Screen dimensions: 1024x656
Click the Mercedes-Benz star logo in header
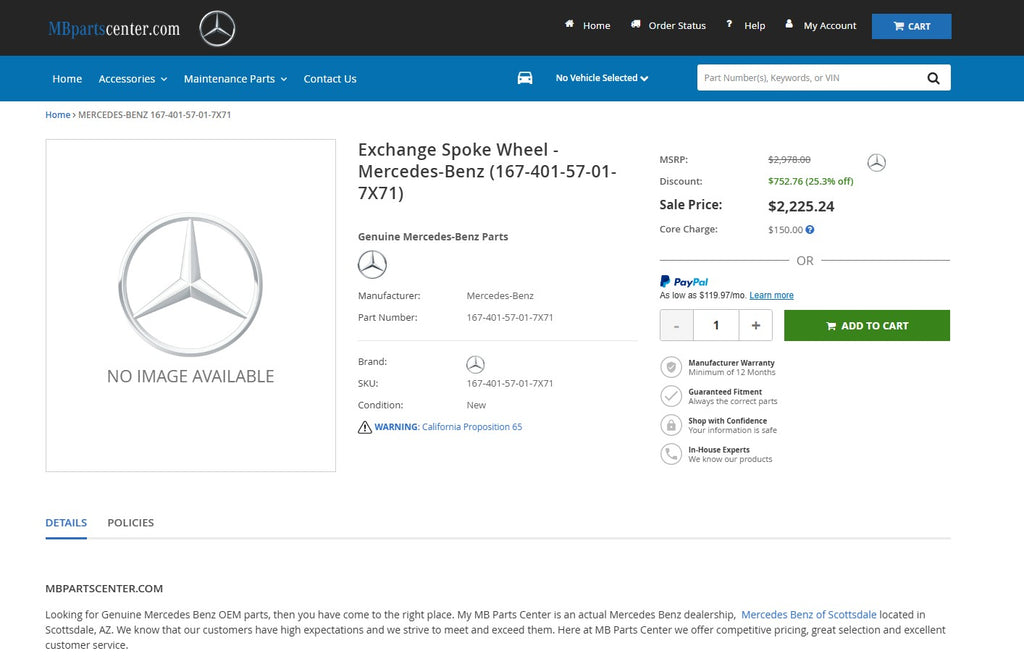pyautogui.click(x=217, y=28)
